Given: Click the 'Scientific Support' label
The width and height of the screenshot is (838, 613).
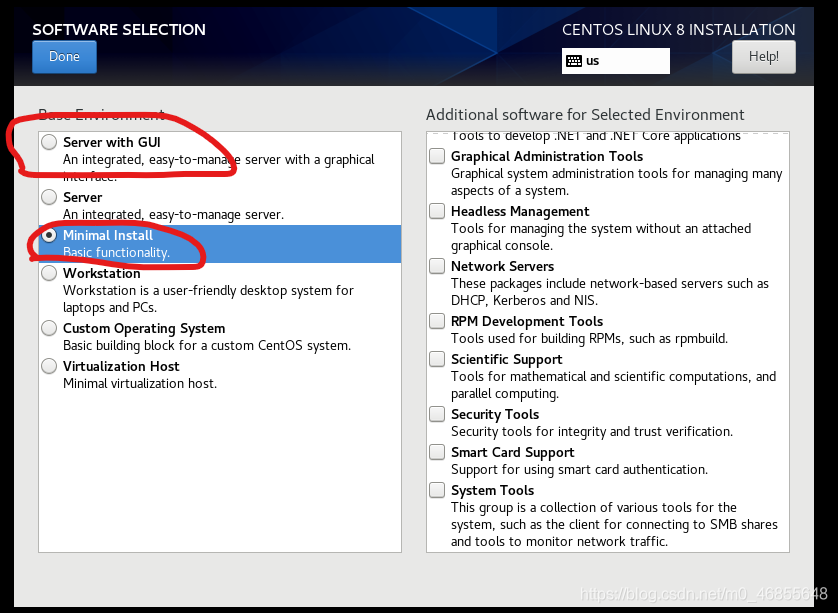Looking at the screenshot, I should coord(507,360).
